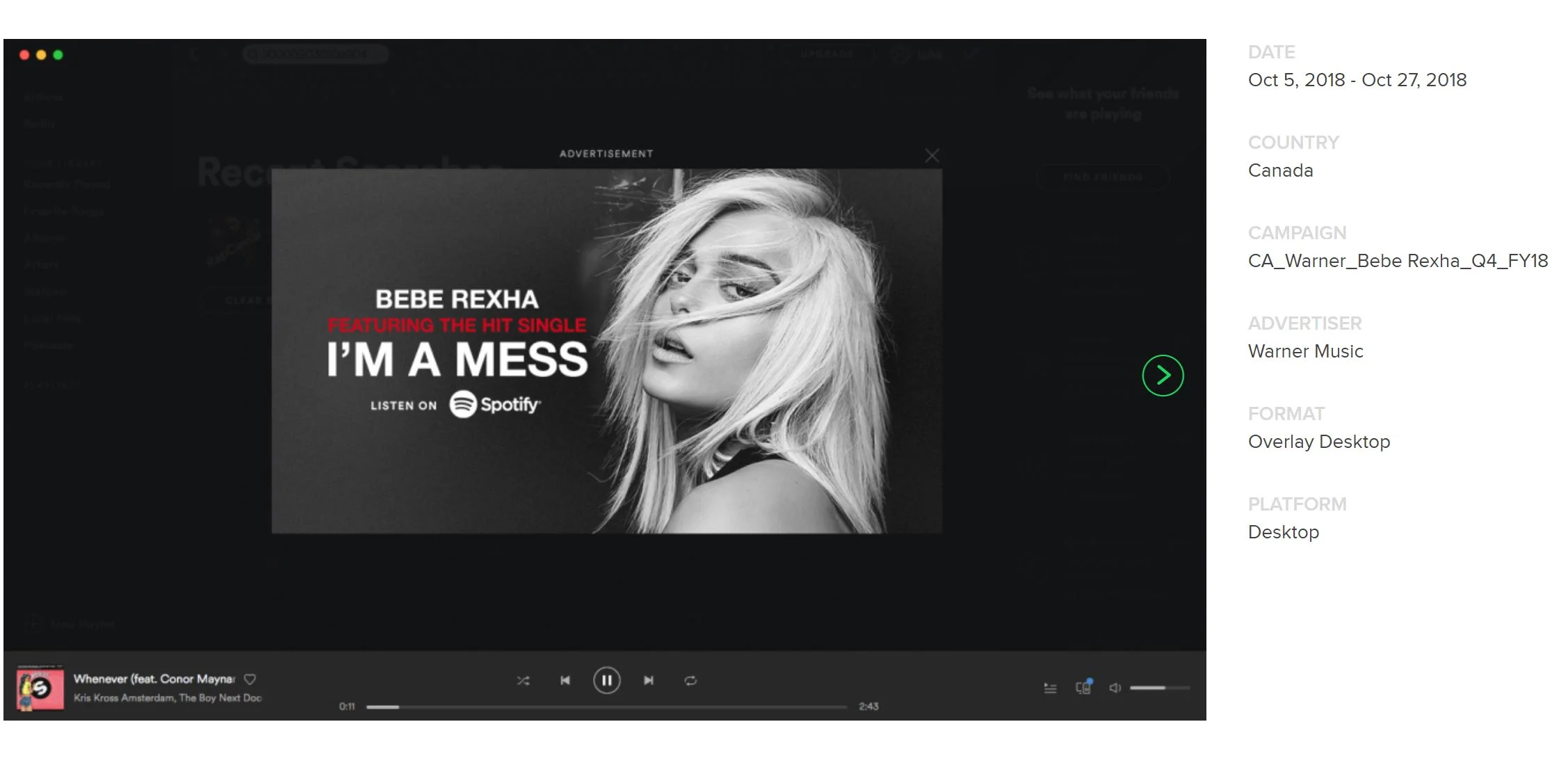The width and height of the screenshot is (1568, 763).
Task: Open the song title 'Whenever (feat. Conor Maynard)'
Action: [x=154, y=679]
